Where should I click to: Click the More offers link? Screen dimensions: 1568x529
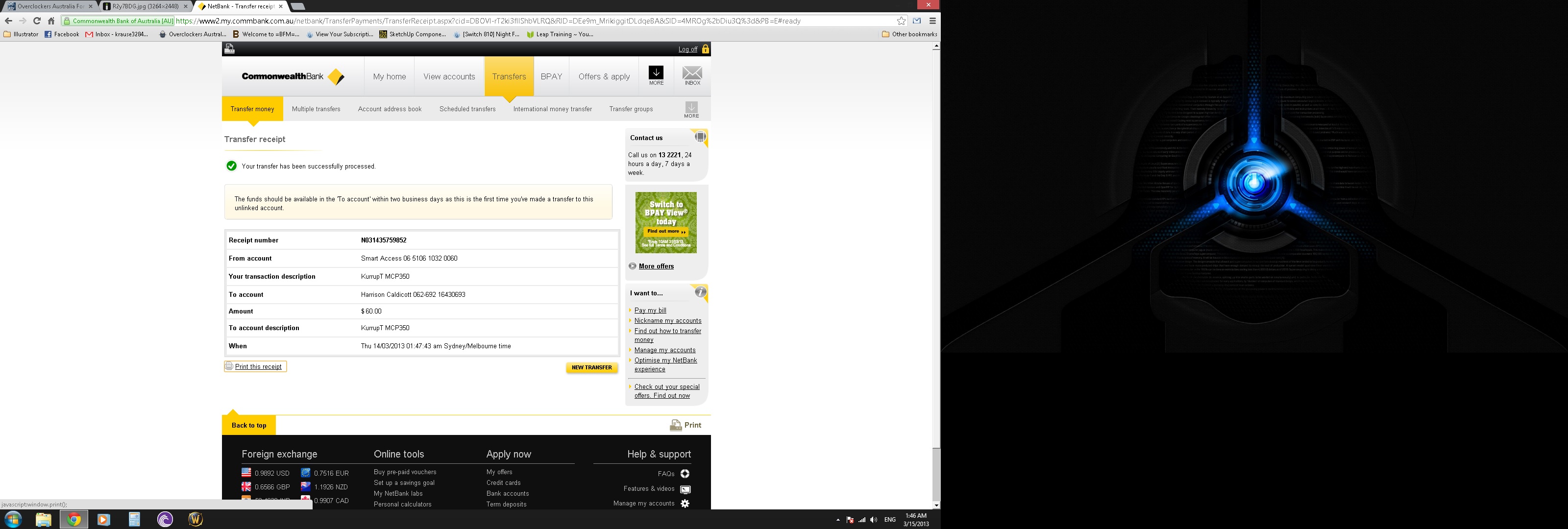[x=656, y=266]
